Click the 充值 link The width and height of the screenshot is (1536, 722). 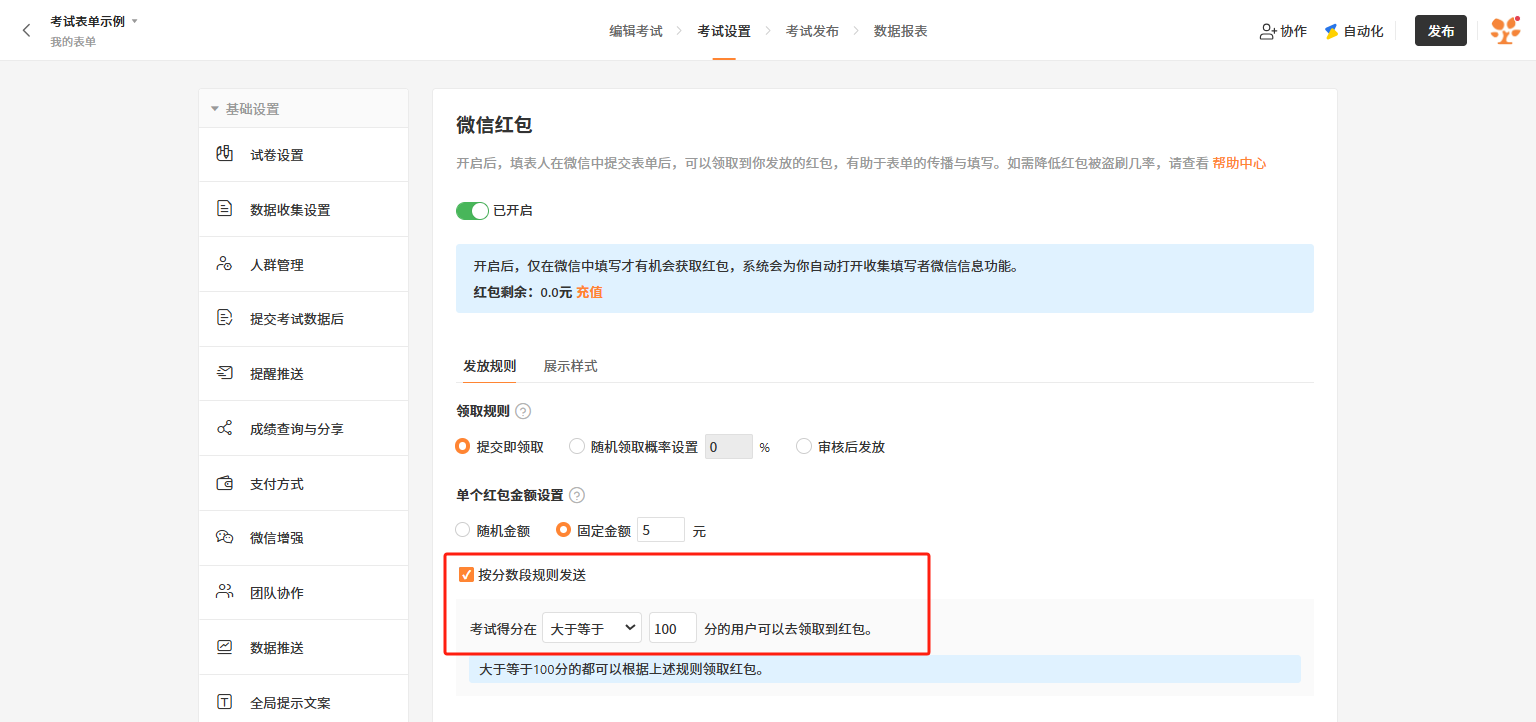(589, 292)
